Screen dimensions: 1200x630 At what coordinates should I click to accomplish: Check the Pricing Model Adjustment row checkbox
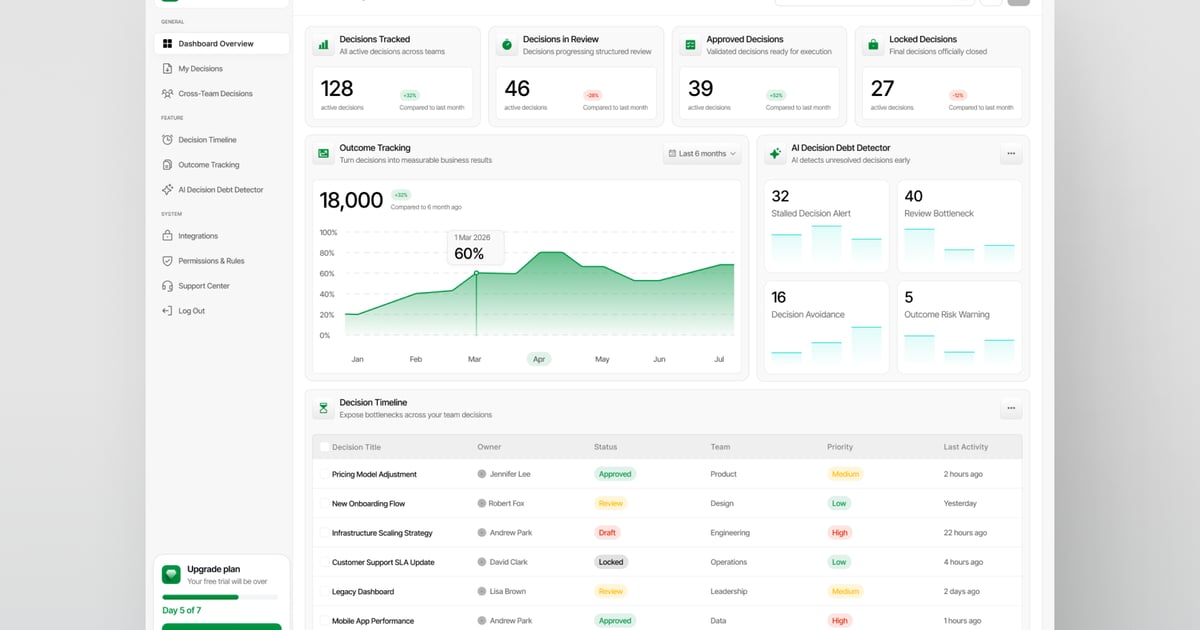pyautogui.click(x=324, y=474)
